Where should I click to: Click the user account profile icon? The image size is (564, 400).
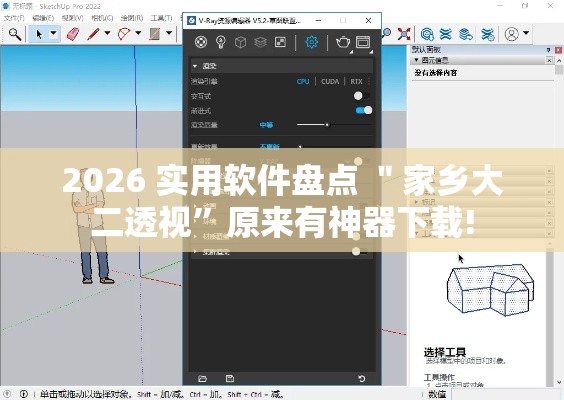(x=511, y=34)
